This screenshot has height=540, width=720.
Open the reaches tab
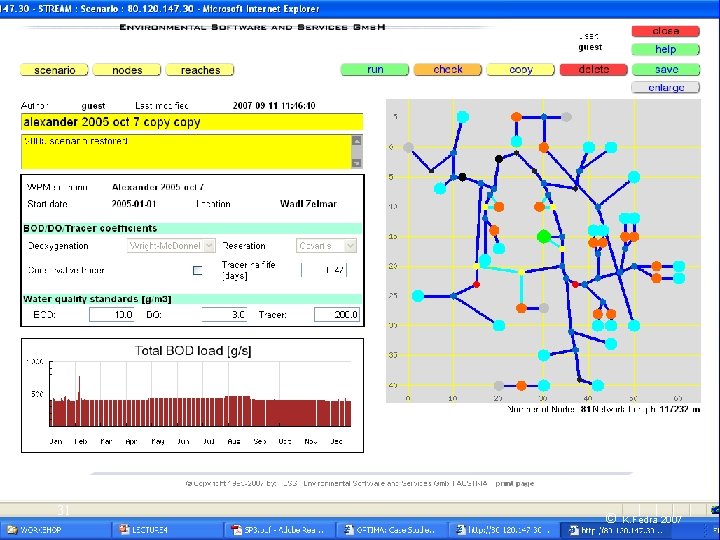click(x=200, y=70)
